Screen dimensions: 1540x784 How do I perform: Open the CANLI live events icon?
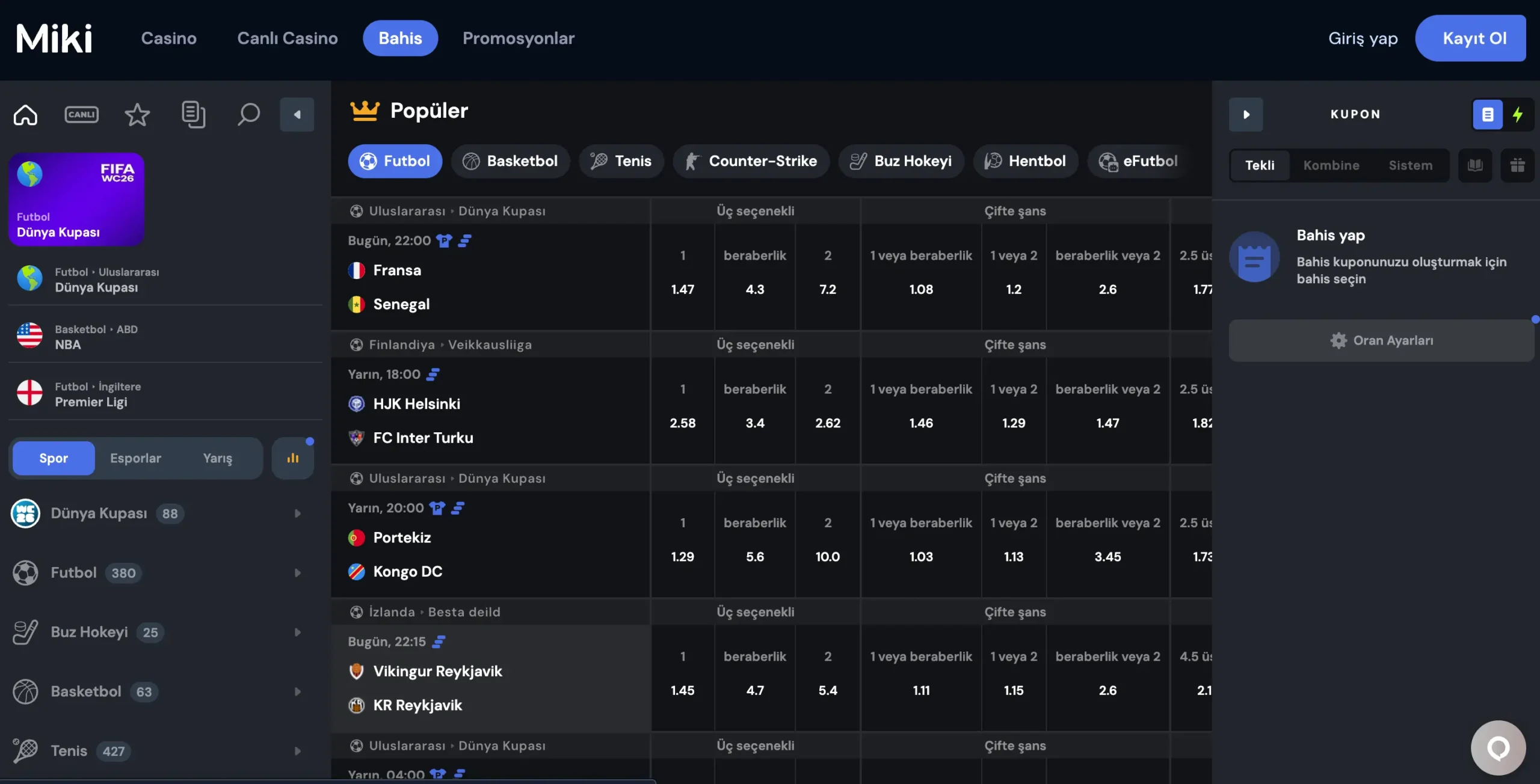(81, 114)
